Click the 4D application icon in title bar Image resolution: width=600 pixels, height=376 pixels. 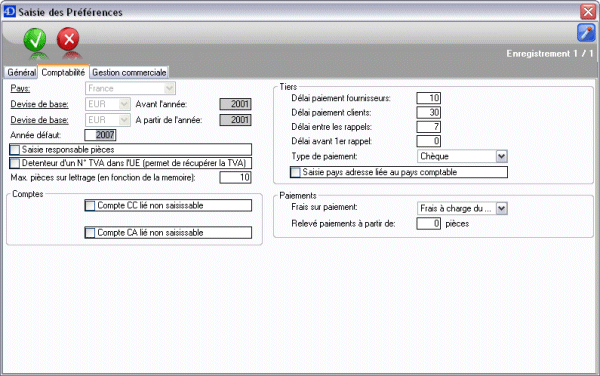9,11
